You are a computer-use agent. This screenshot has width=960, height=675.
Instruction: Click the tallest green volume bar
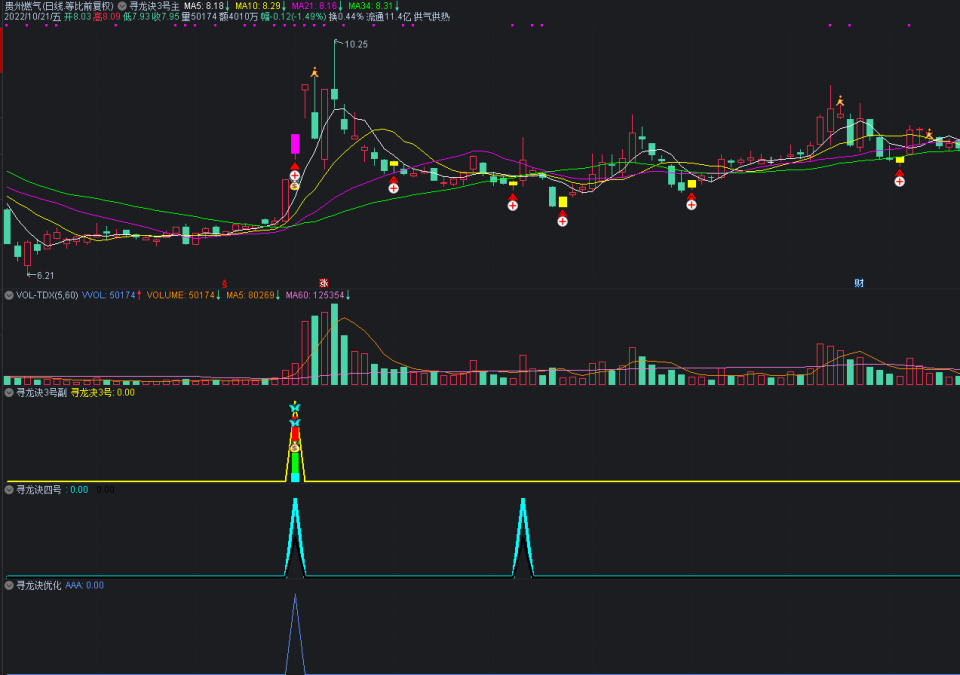pos(334,344)
